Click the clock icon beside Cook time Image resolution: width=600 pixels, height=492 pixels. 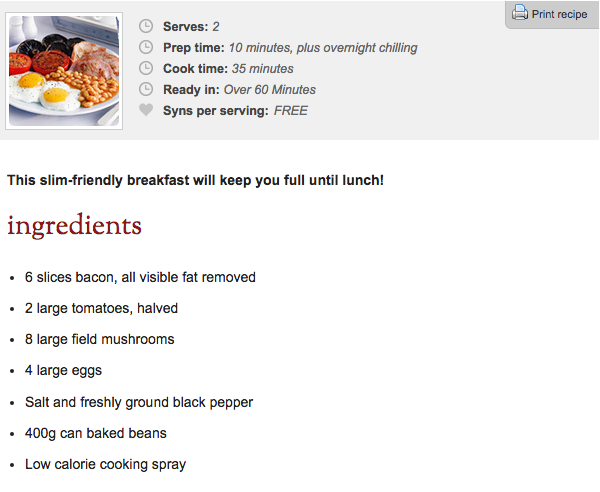pyautogui.click(x=146, y=68)
